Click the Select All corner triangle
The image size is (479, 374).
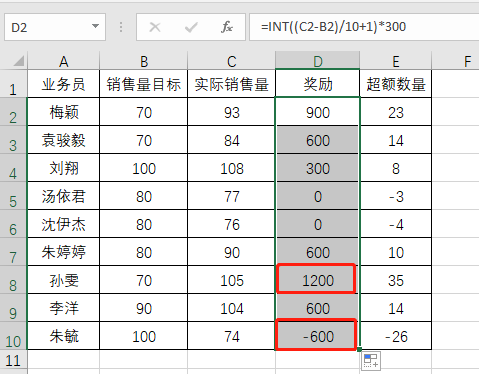coord(18,61)
